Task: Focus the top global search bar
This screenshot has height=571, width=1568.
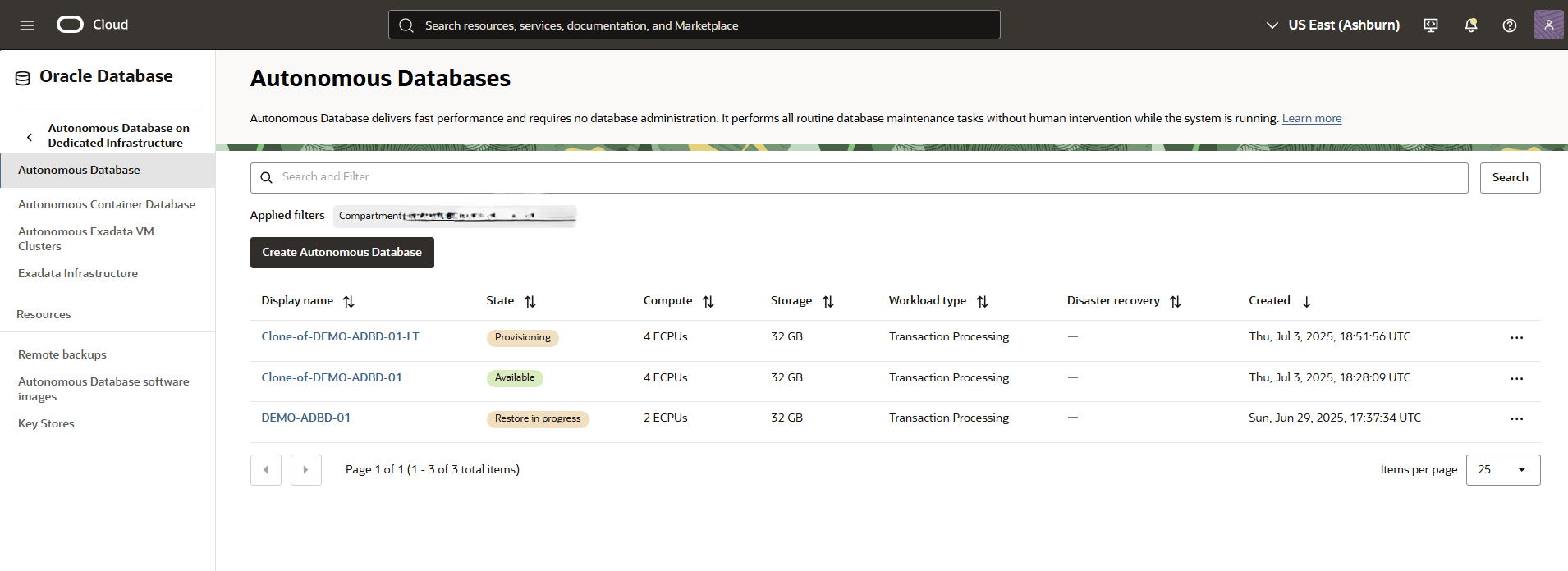Action: point(694,25)
